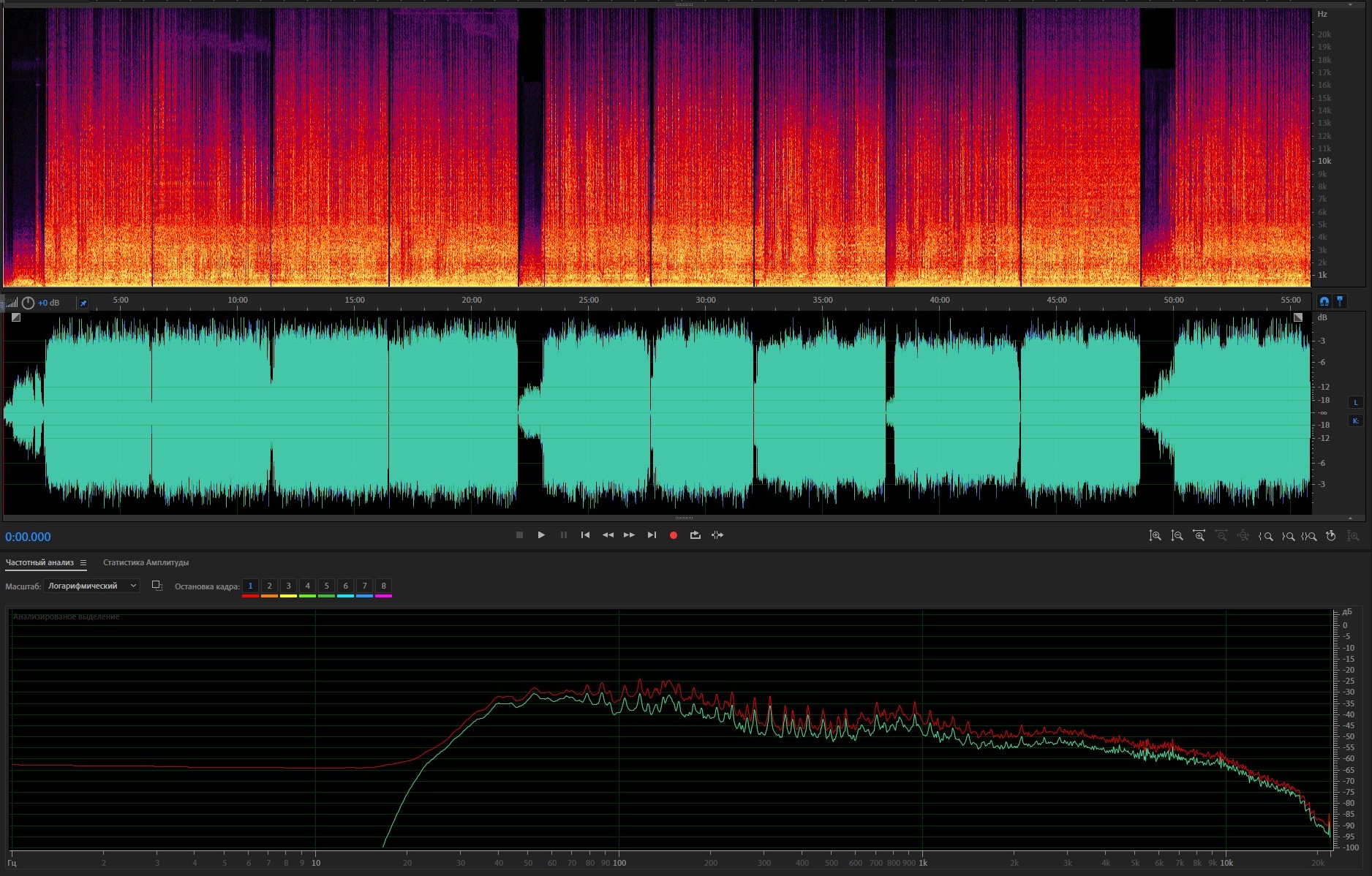Click the 0:00.000 timecode display
This screenshot has width=1372, height=876.
[28, 537]
